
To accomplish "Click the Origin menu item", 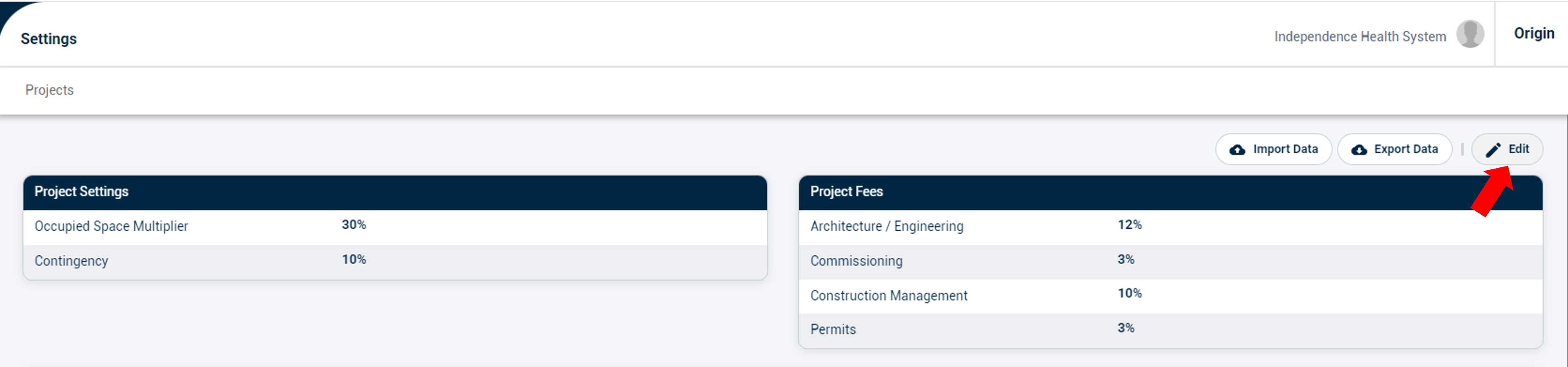I will click(x=1534, y=34).
